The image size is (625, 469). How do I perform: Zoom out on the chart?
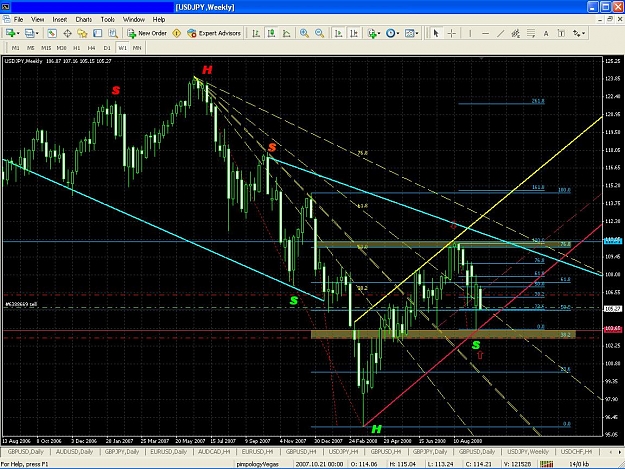pos(319,33)
